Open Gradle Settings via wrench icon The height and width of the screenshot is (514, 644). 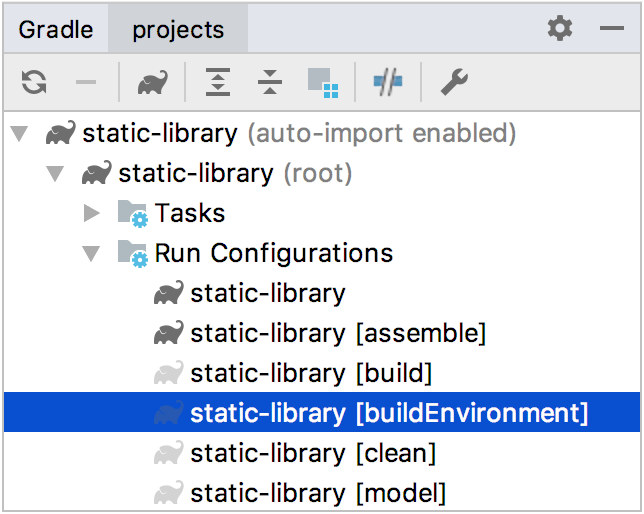454,83
